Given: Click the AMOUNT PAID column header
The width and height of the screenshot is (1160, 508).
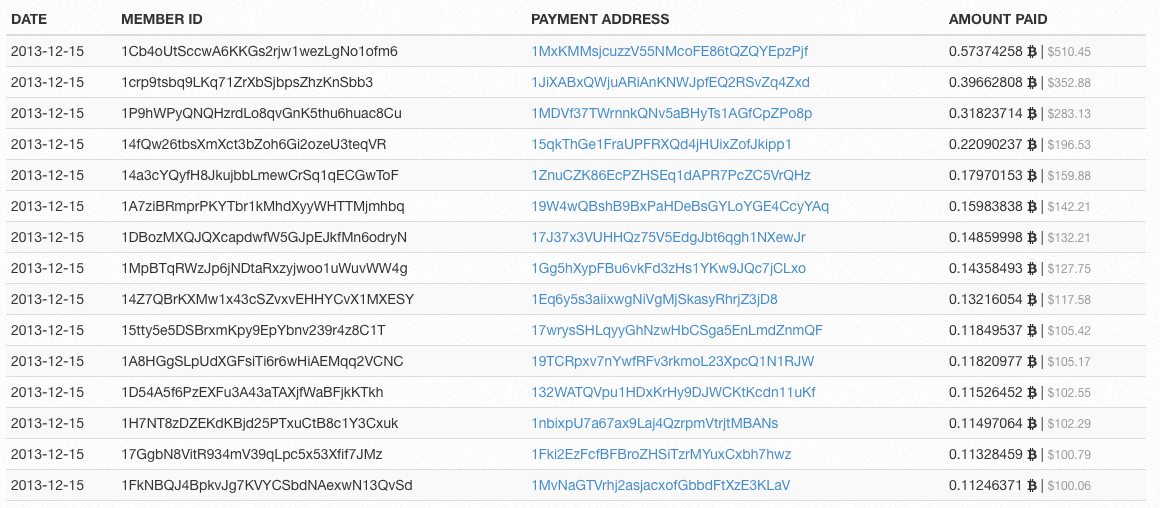Looking at the screenshot, I should click(998, 20).
